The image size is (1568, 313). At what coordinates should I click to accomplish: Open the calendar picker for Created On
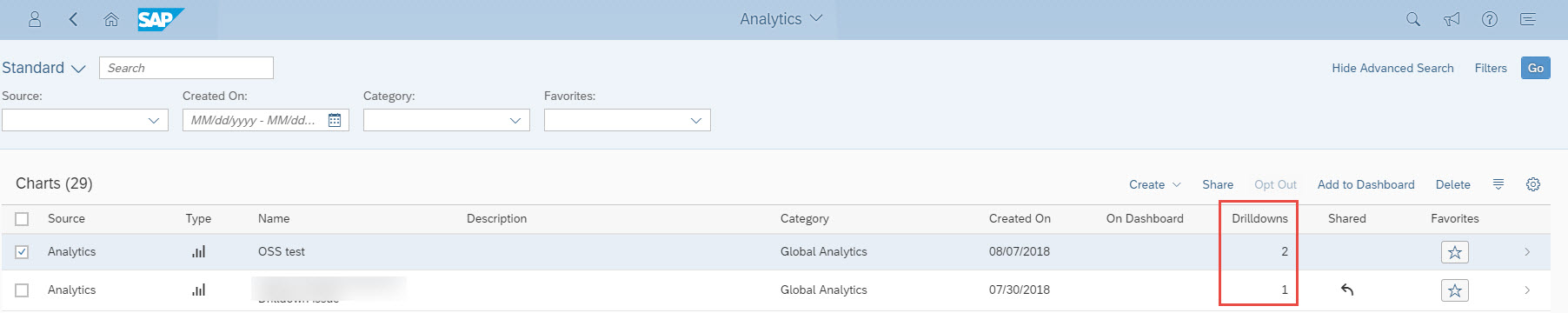click(335, 120)
